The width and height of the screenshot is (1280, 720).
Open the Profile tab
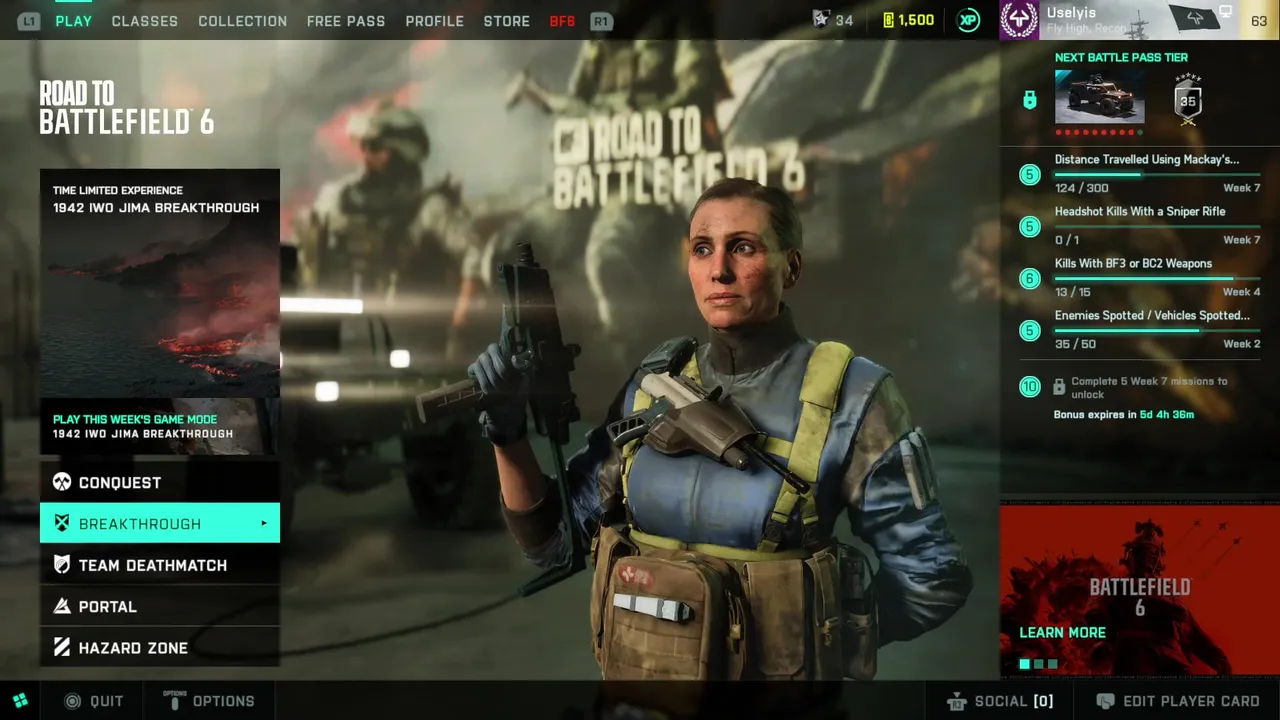[x=435, y=21]
